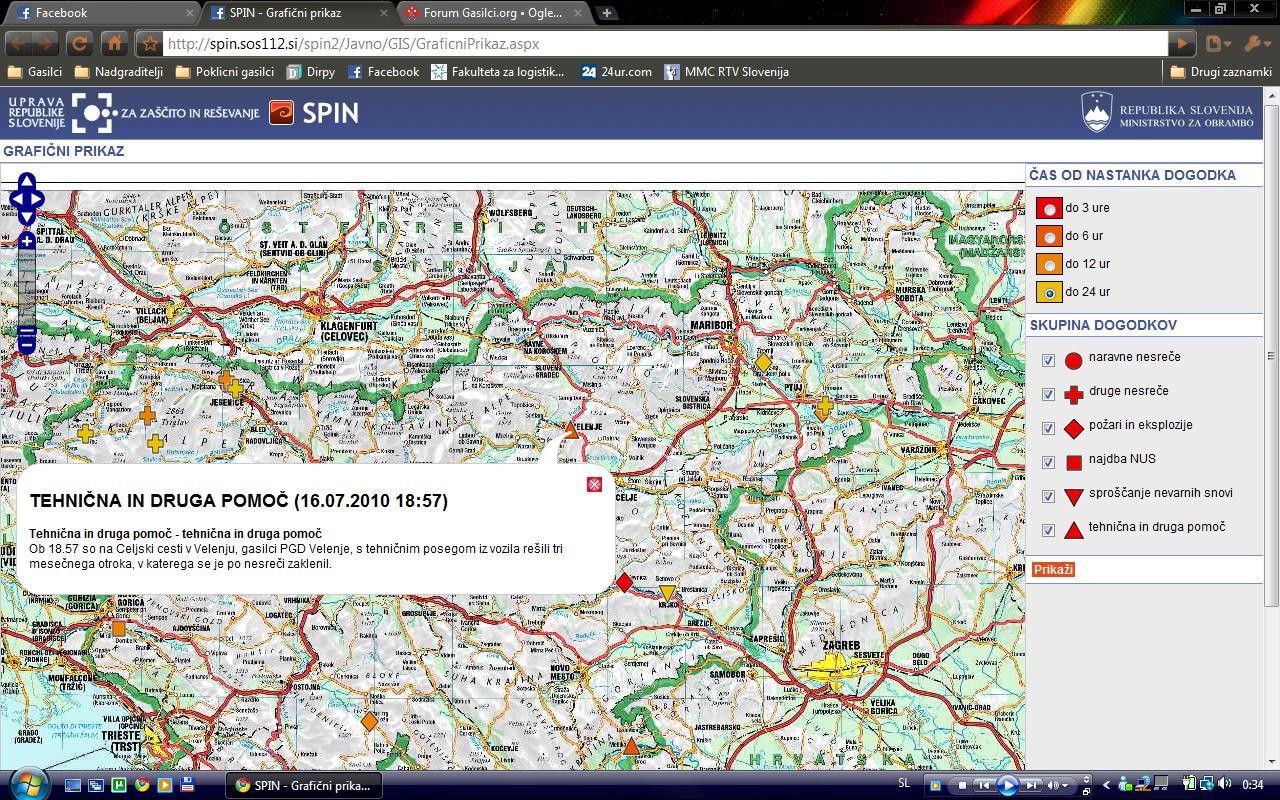Open the browser page menu dropdown
The height and width of the screenshot is (800, 1280).
point(1217,44)
